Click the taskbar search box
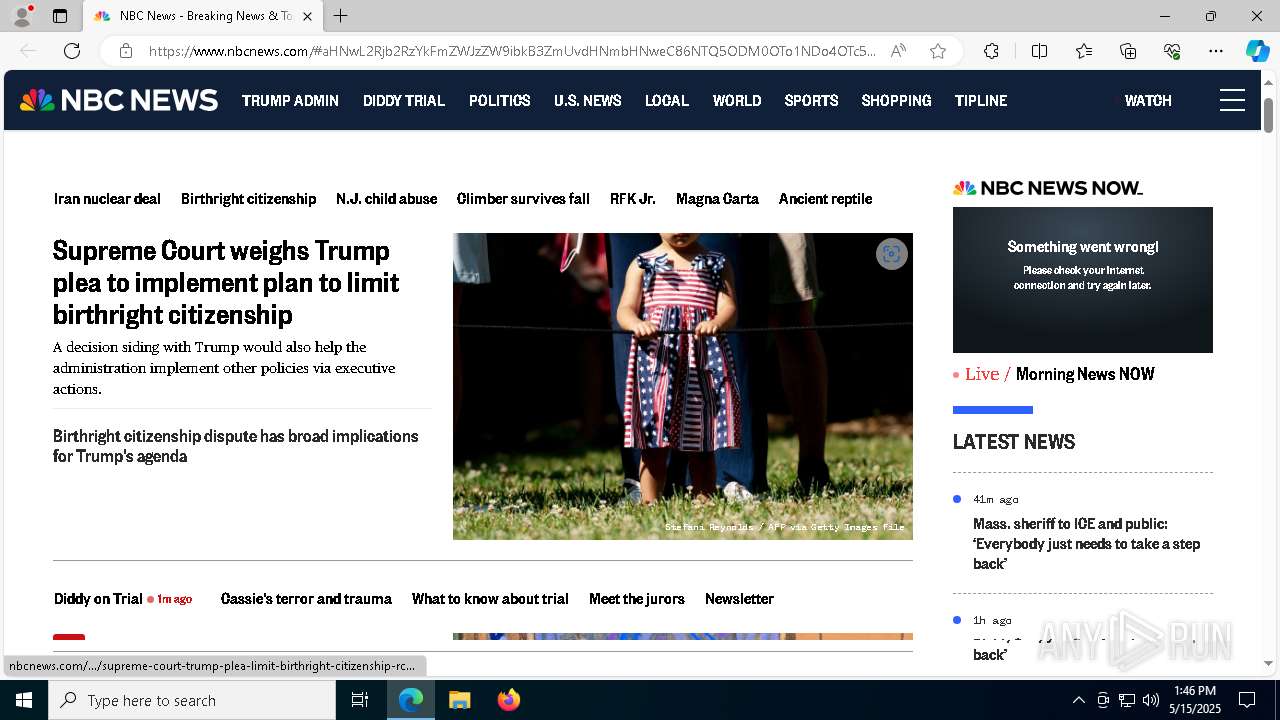The height and width of the screenshot is (720, 1280). click(192, 700)
